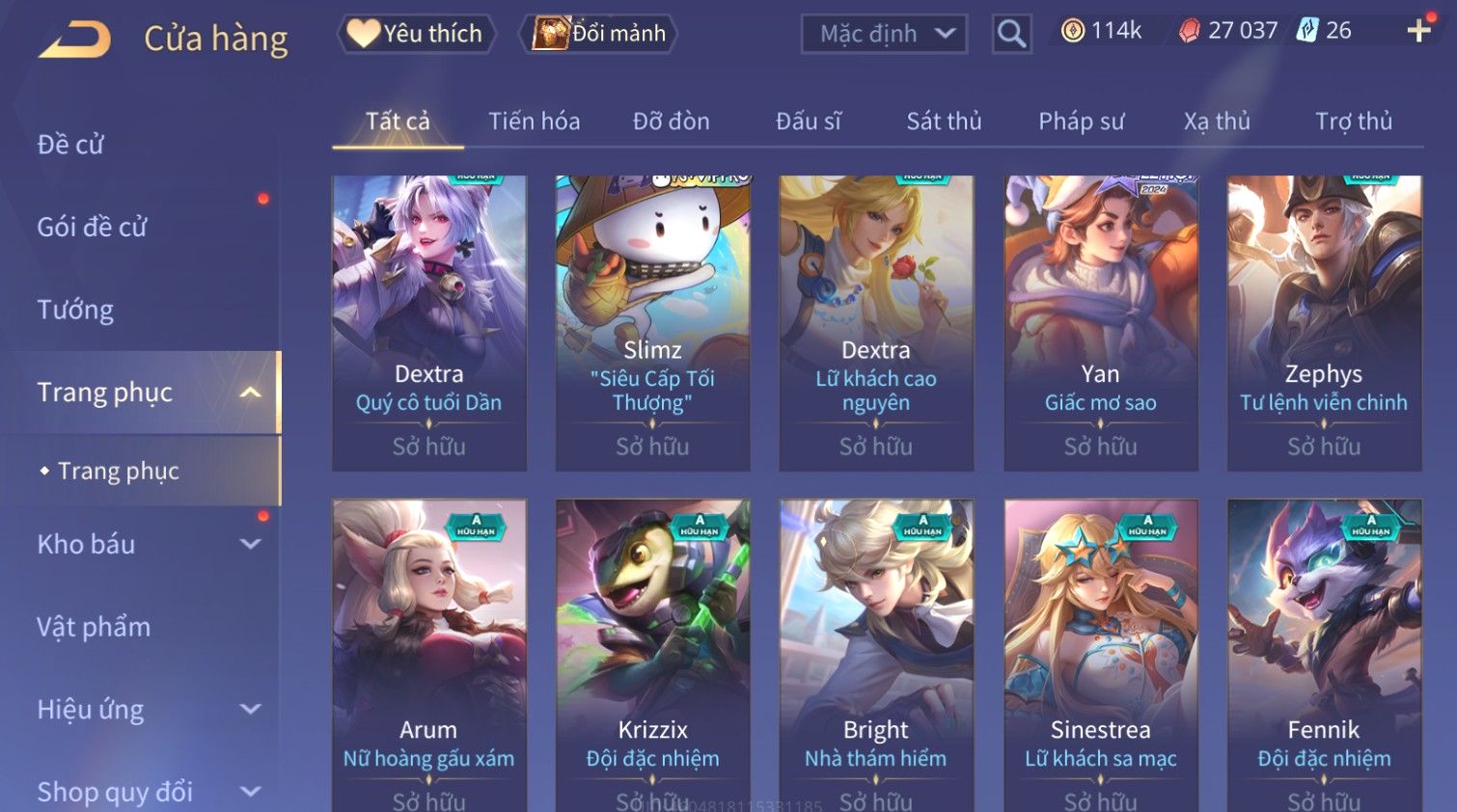Click the red ruby 27 037 icon
1457x812 pixels.
(1190, 31)
